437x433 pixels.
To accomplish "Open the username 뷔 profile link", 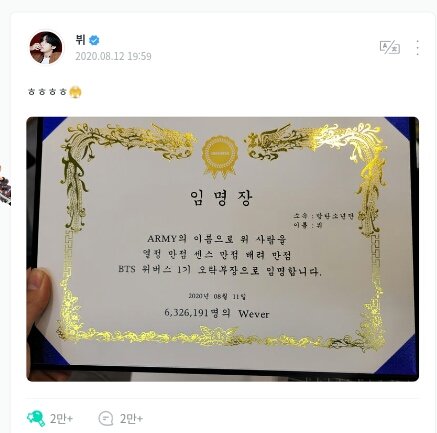I will [x=80, y=40].
